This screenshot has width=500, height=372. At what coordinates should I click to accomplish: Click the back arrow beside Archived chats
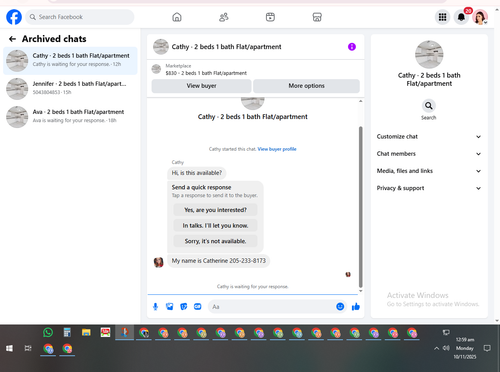point(12,39)
